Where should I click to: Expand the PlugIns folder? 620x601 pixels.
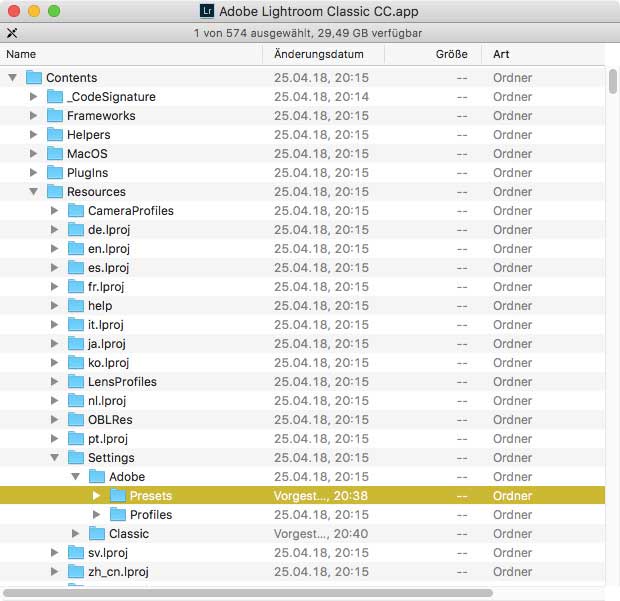coord(34,172)
